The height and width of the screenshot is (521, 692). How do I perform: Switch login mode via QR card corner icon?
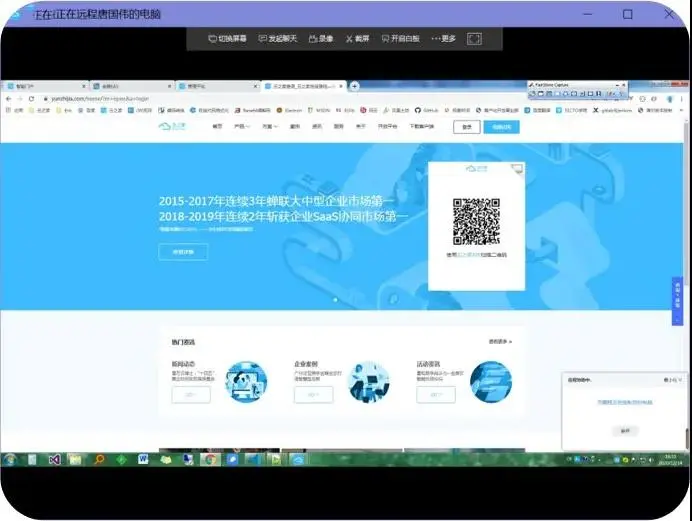pyautogui.click(x=517, y=169)
